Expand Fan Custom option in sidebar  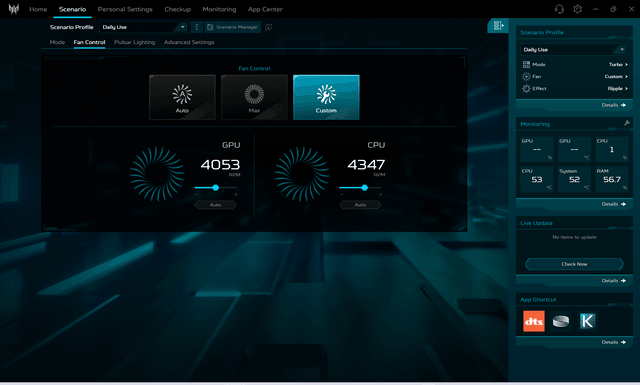[x=616, y=76]
